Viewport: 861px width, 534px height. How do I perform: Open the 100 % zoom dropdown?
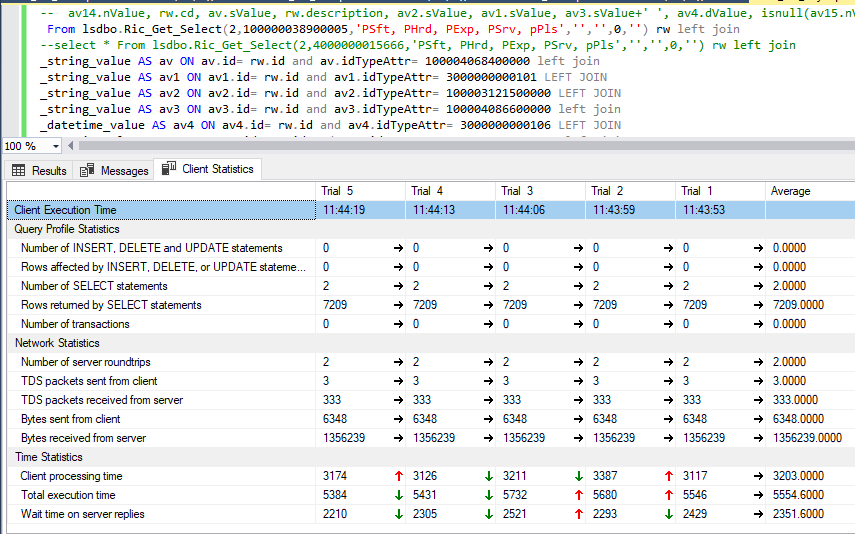pyautogui.click(x=55, y=146)
